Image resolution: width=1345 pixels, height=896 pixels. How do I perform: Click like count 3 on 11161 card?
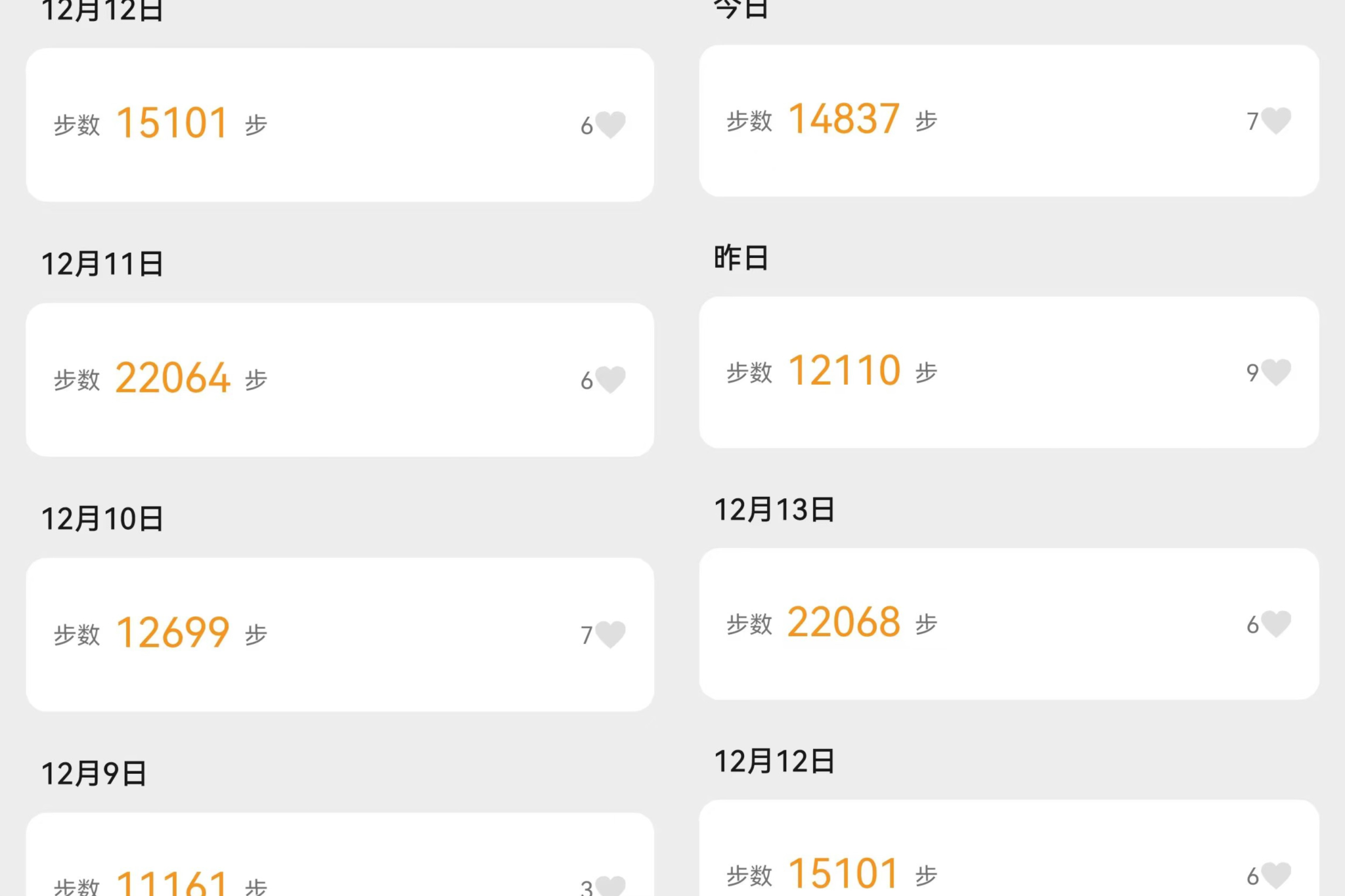pos(586,887)
